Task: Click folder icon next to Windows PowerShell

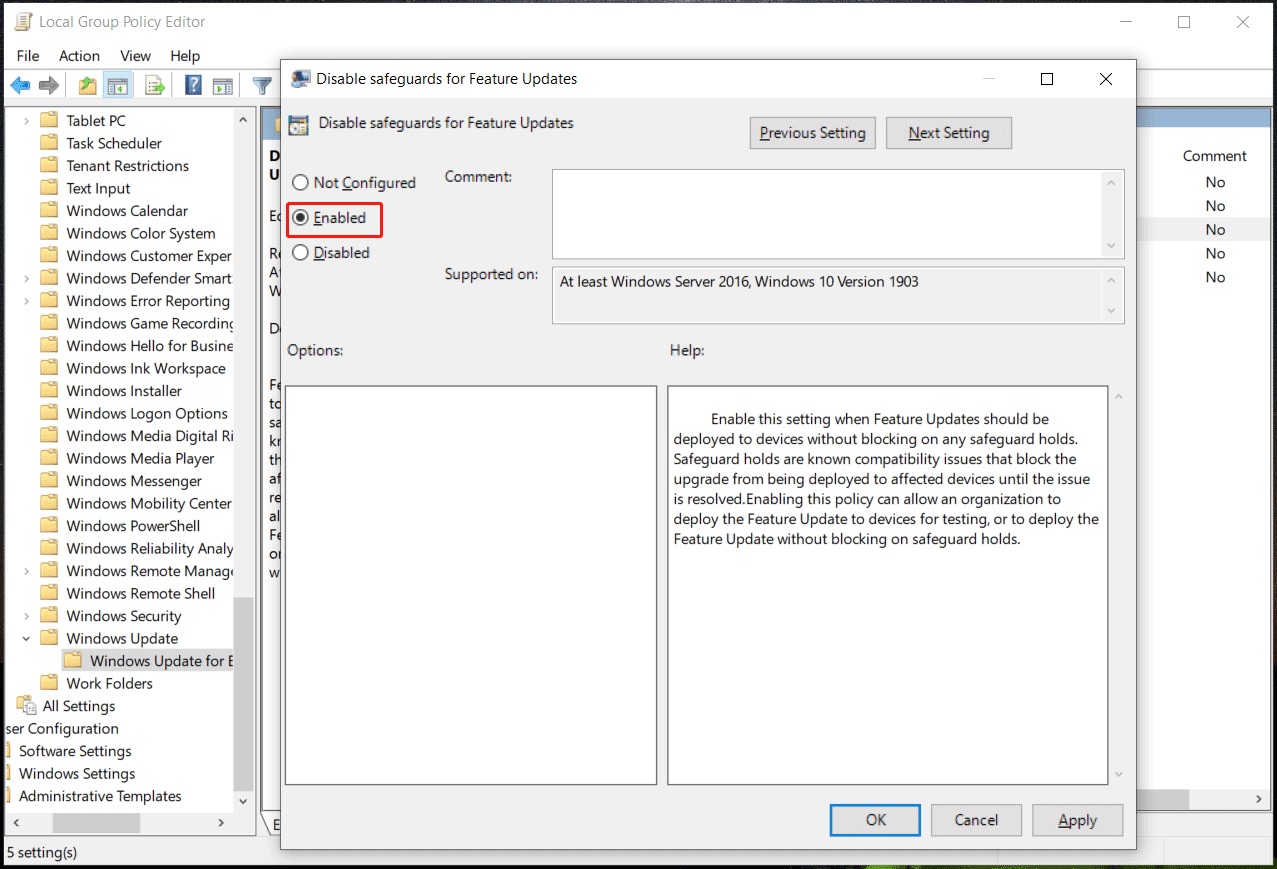Action: coord(49,526)
